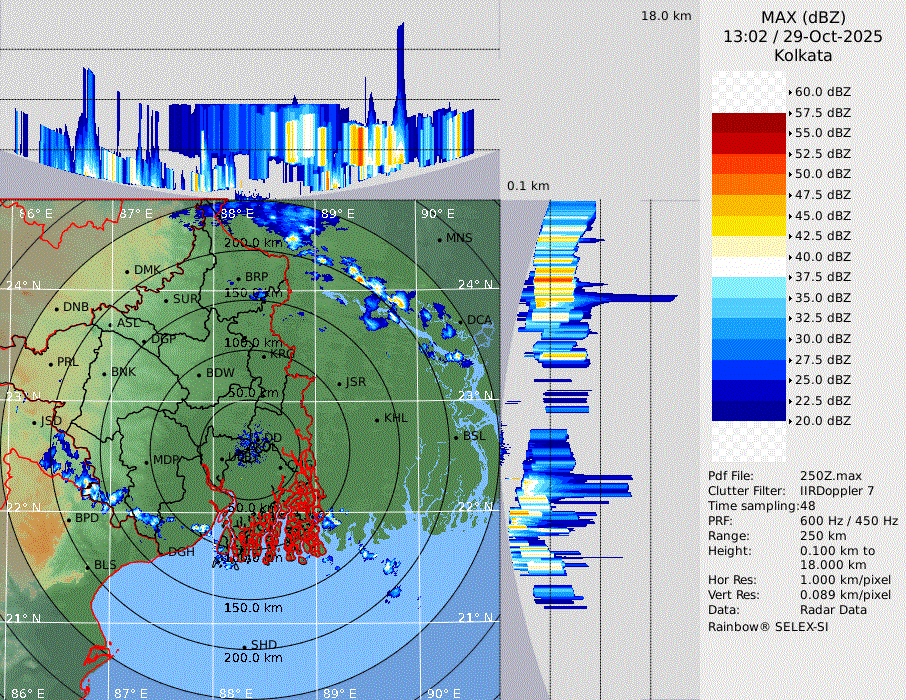Click the IIRDoppler 7 clutter filter value

coord(837,491)
